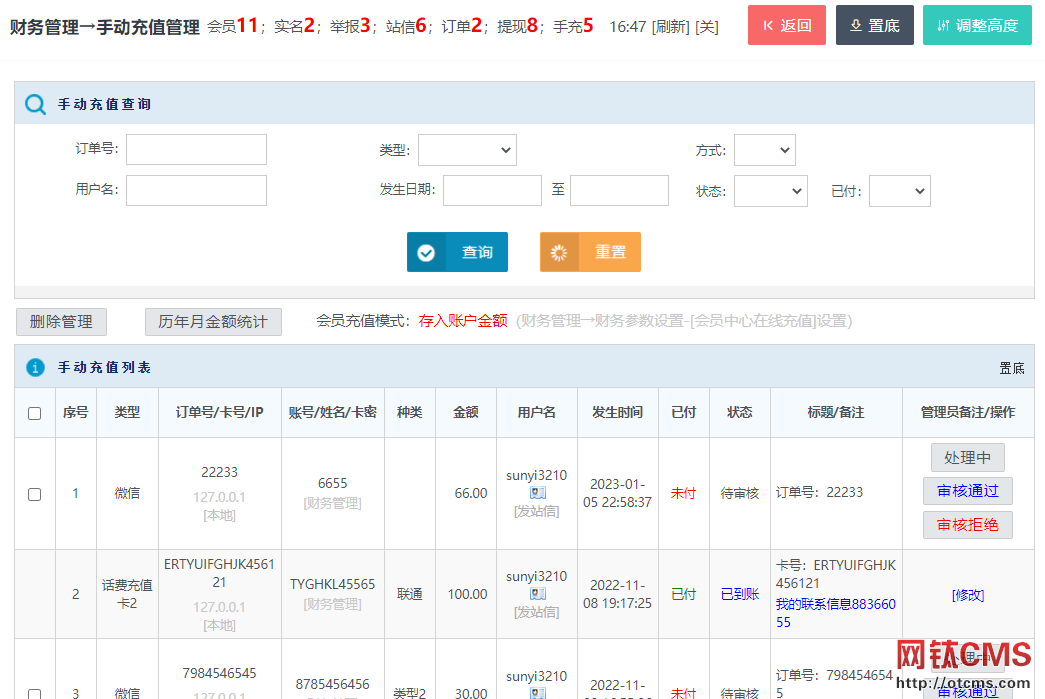Open the 会员 notification link in header
The image size is (1045, 699).
point(232,27)
